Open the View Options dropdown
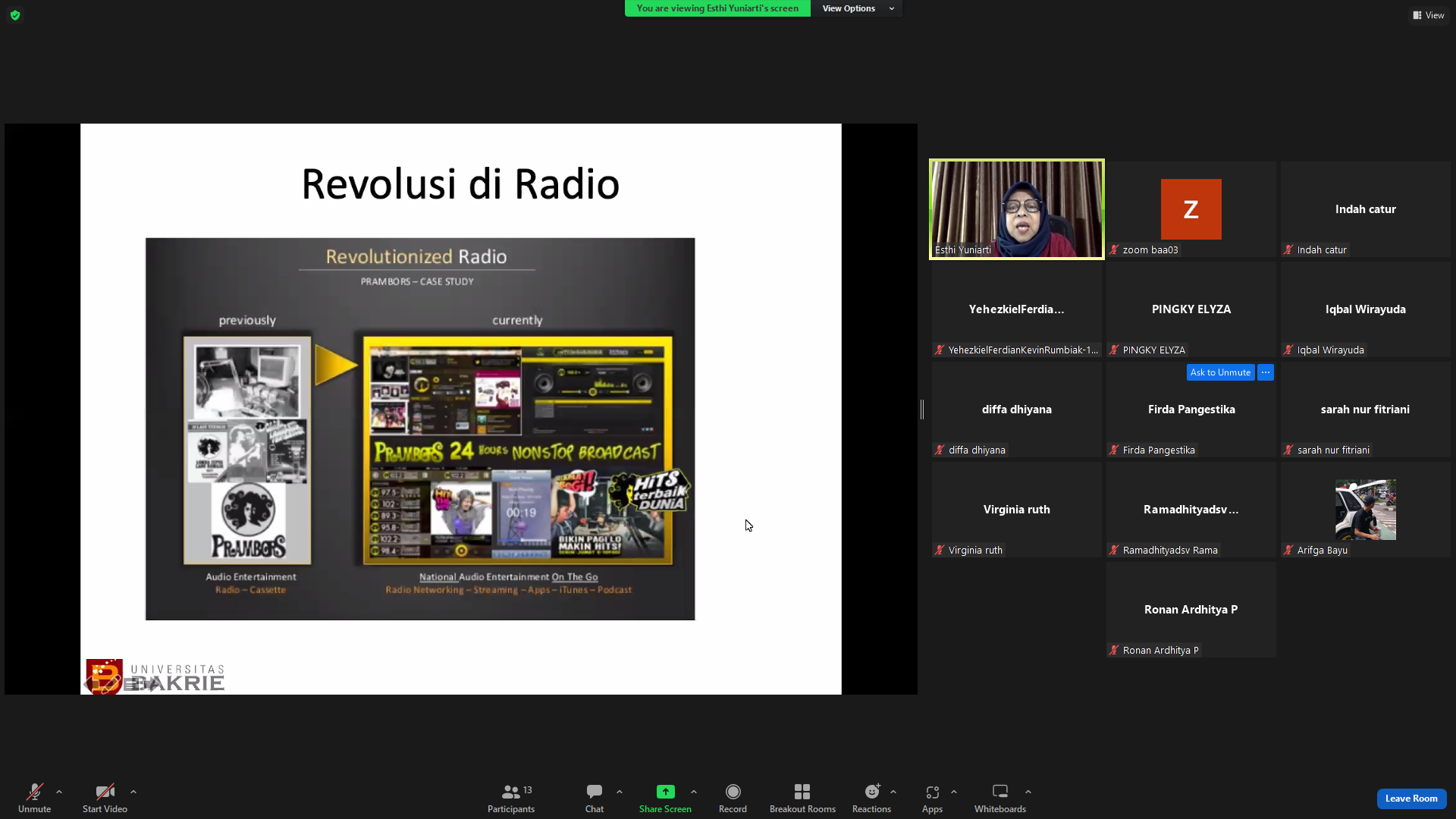Screen dimensions: 1456x819 (858, 8)
